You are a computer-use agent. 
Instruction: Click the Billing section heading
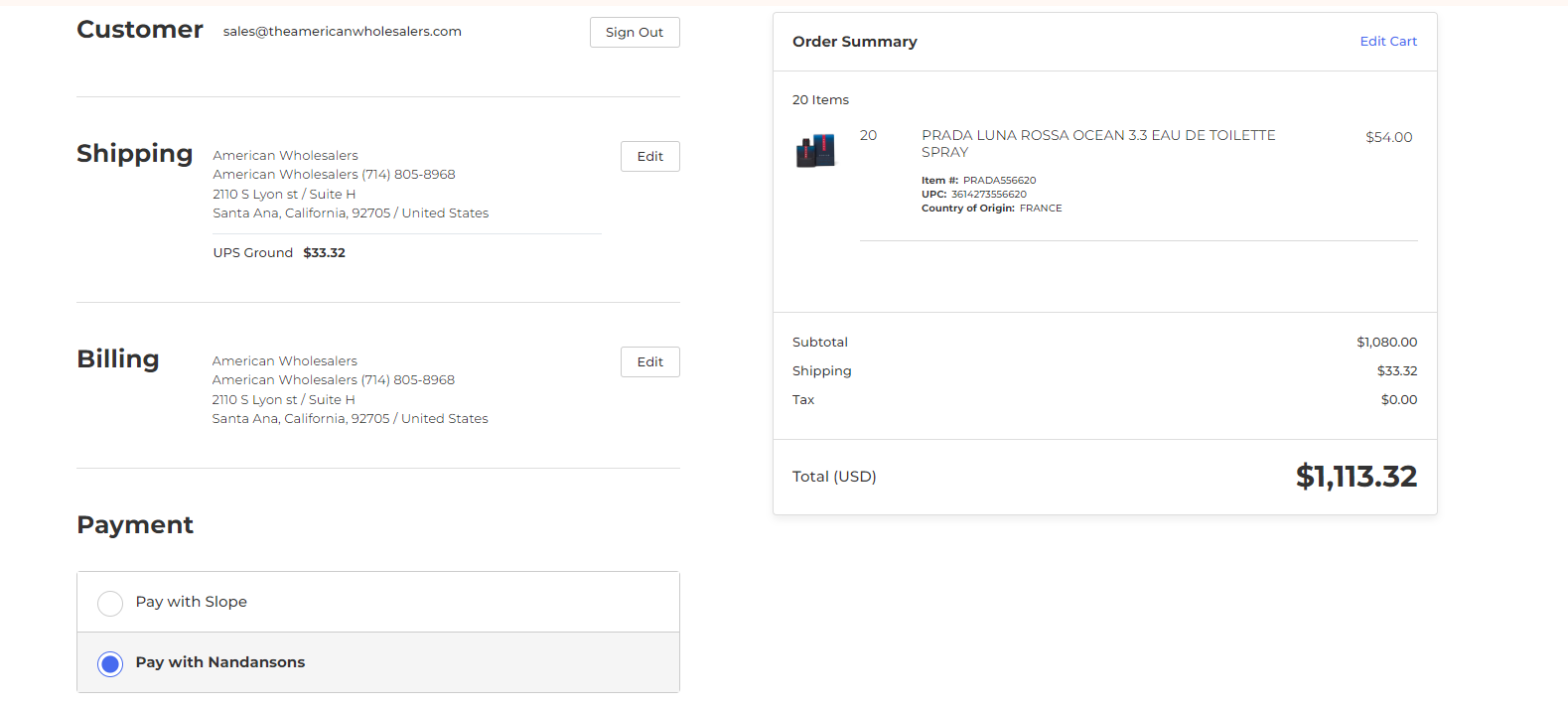tap(118, 358)
